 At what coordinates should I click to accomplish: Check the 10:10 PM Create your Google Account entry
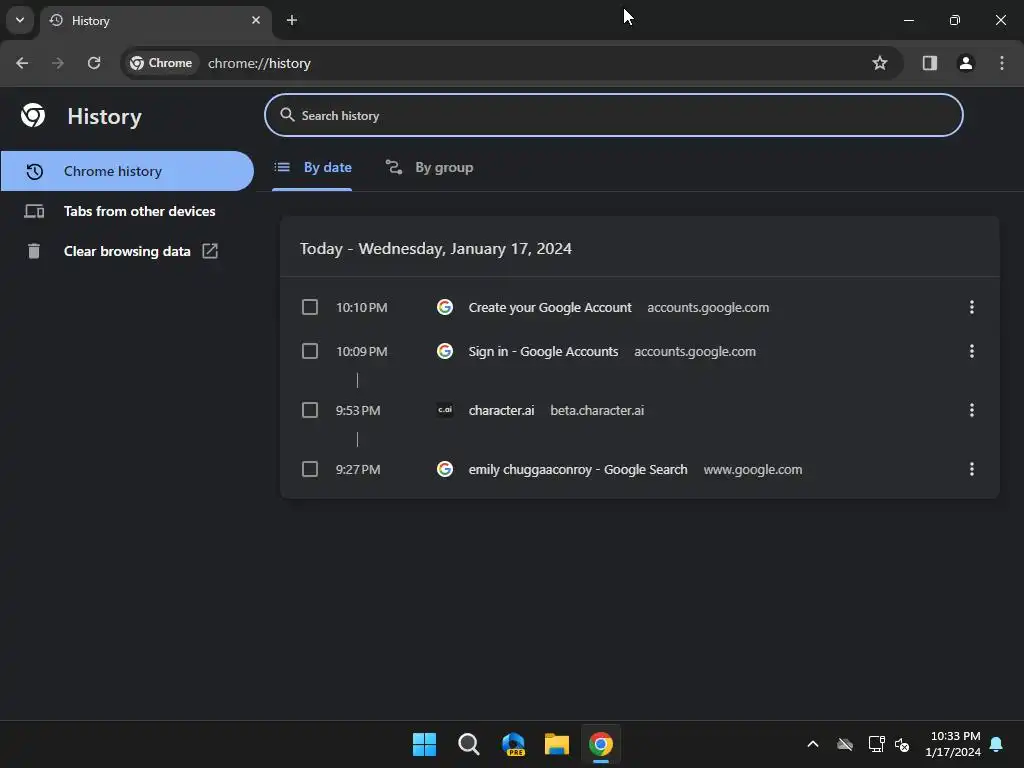(x=310, y=307)
